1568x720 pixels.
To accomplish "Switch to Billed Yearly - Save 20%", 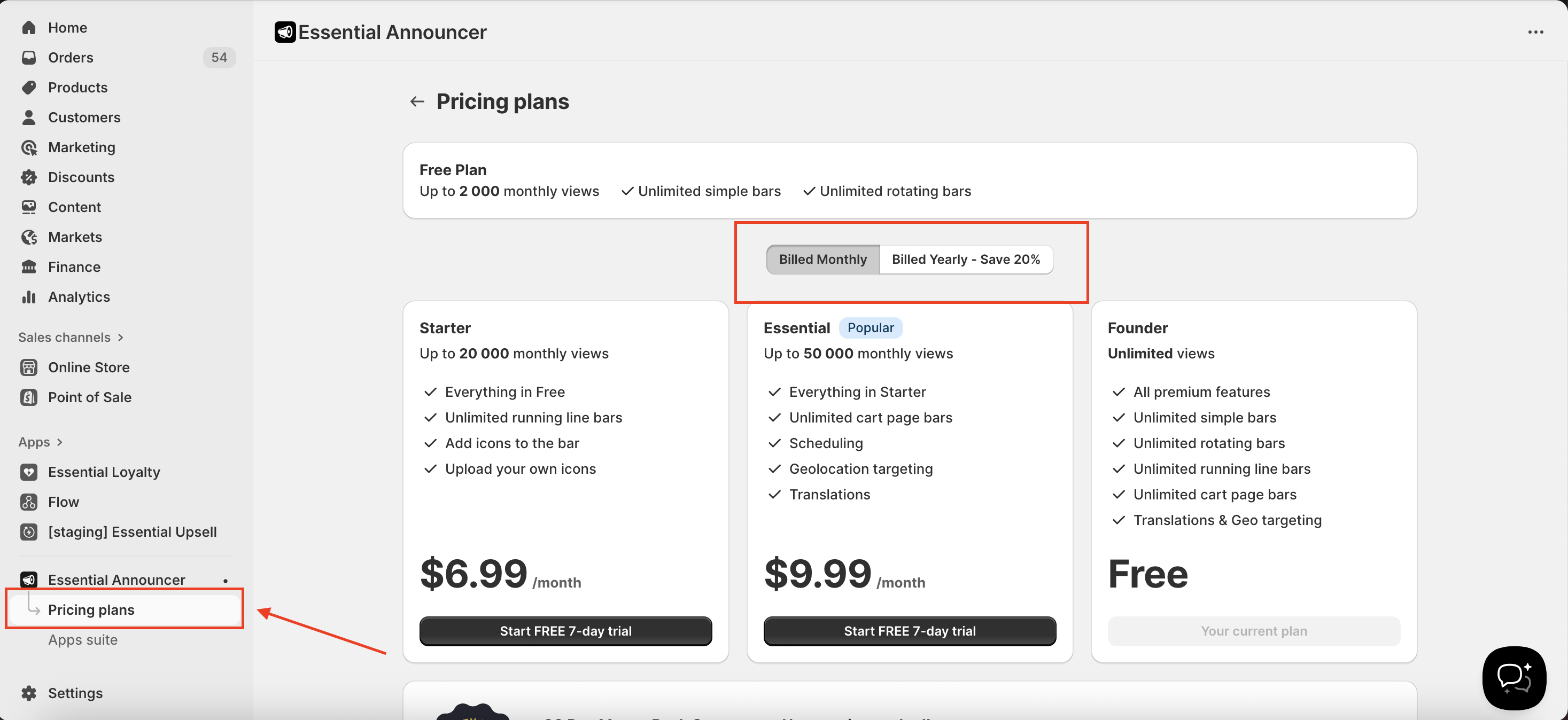I will click(965, 260).
